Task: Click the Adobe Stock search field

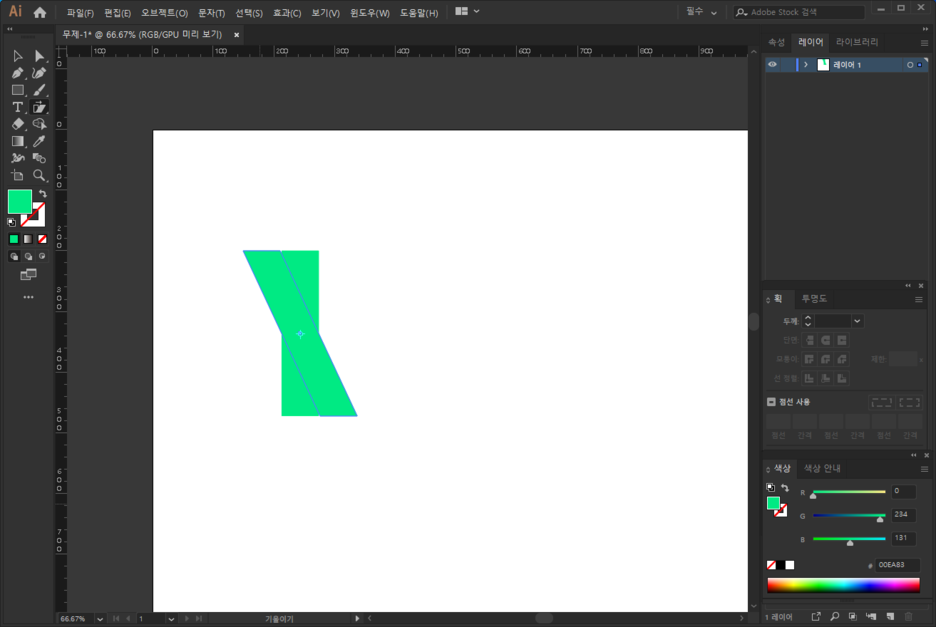Action: coord(799,12)
